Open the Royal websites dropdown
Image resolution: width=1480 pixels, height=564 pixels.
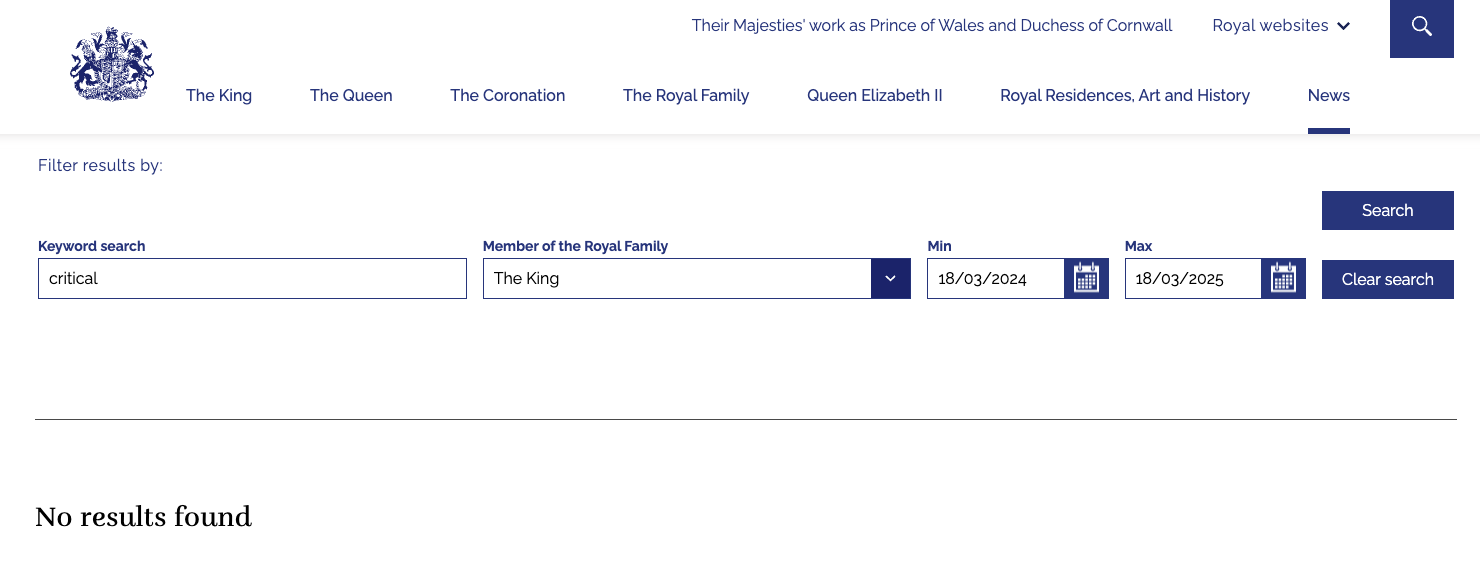pyautogui.click(x=1281, y=26)
